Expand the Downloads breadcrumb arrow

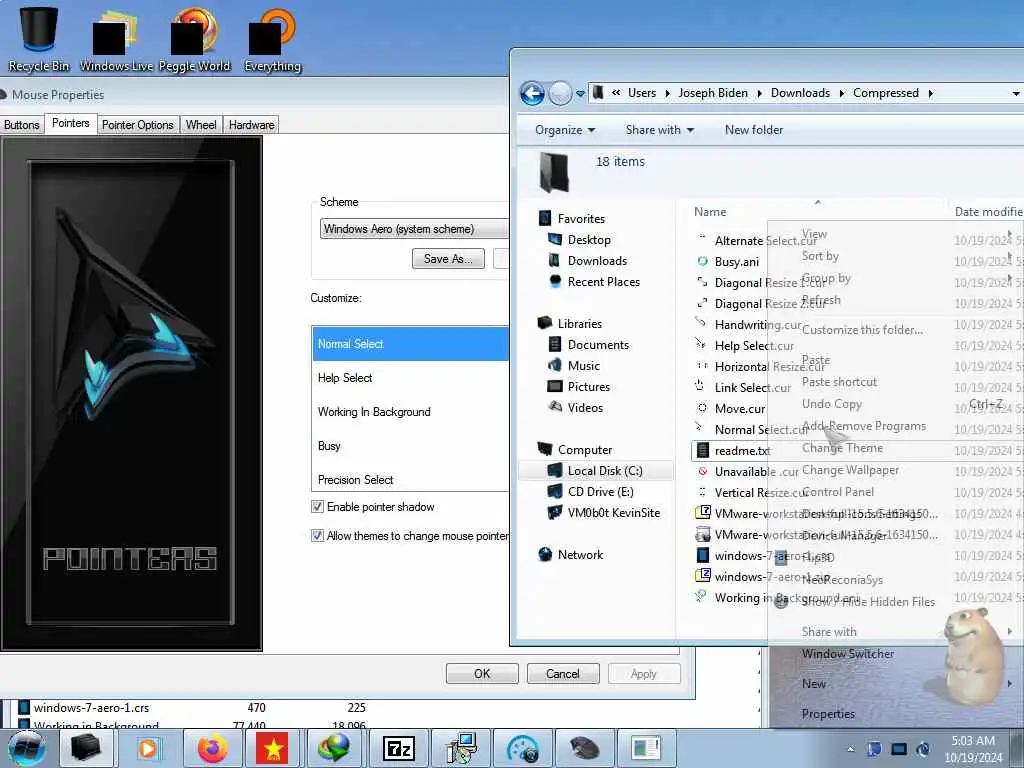click(x=841, y=93)
